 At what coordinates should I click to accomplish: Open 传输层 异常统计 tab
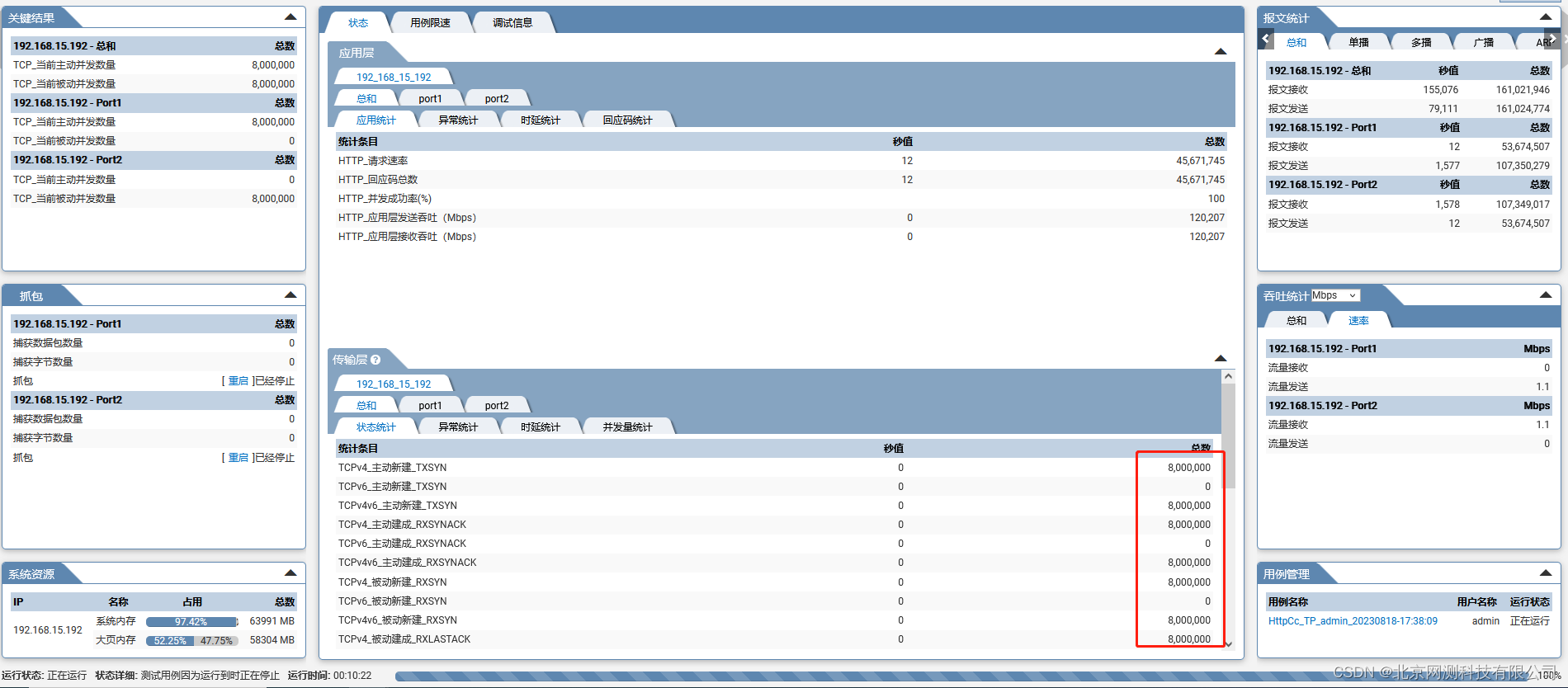(x=458, y=427)
